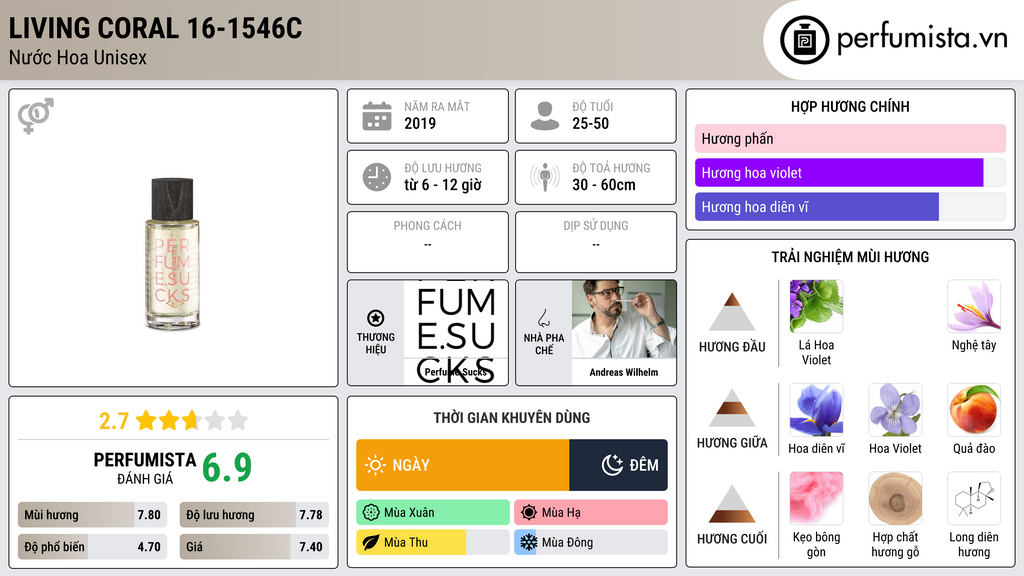Screen dimensions: 1024x576
Task: Click the clock icon beside Độ lưu hương
Action: coord(377,177)
